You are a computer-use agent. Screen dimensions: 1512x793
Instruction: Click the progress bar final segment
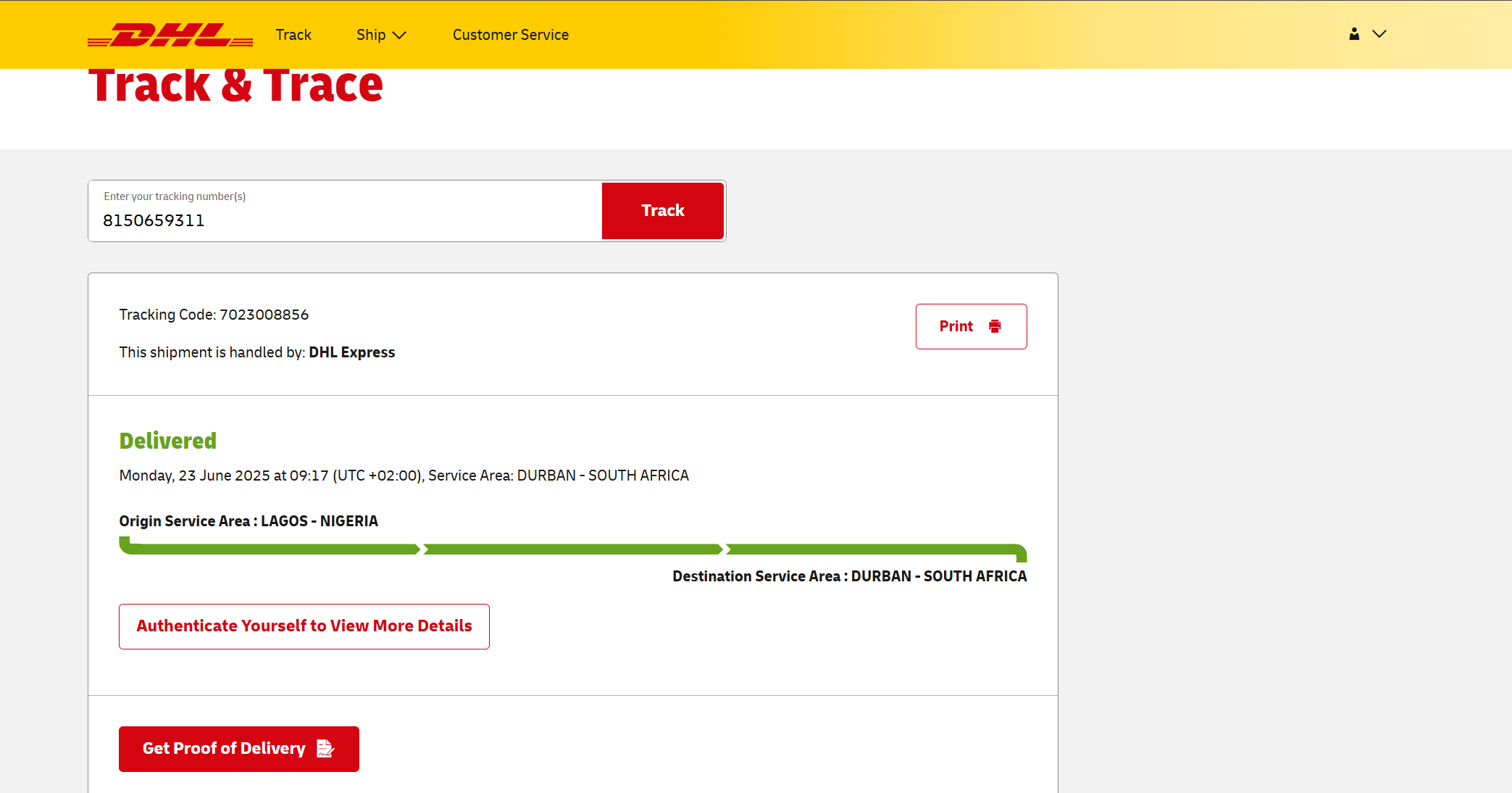pos(876,551)
